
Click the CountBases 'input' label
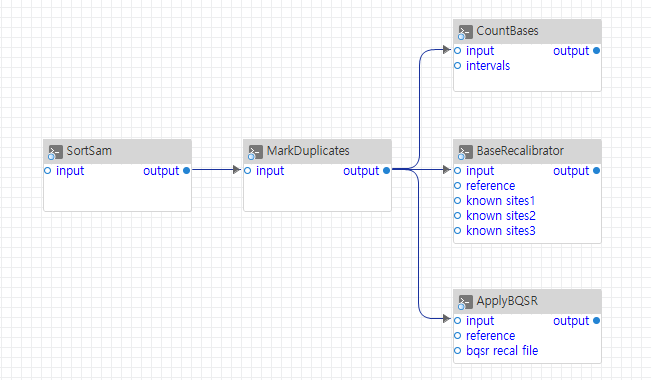[x=480, y=51]
